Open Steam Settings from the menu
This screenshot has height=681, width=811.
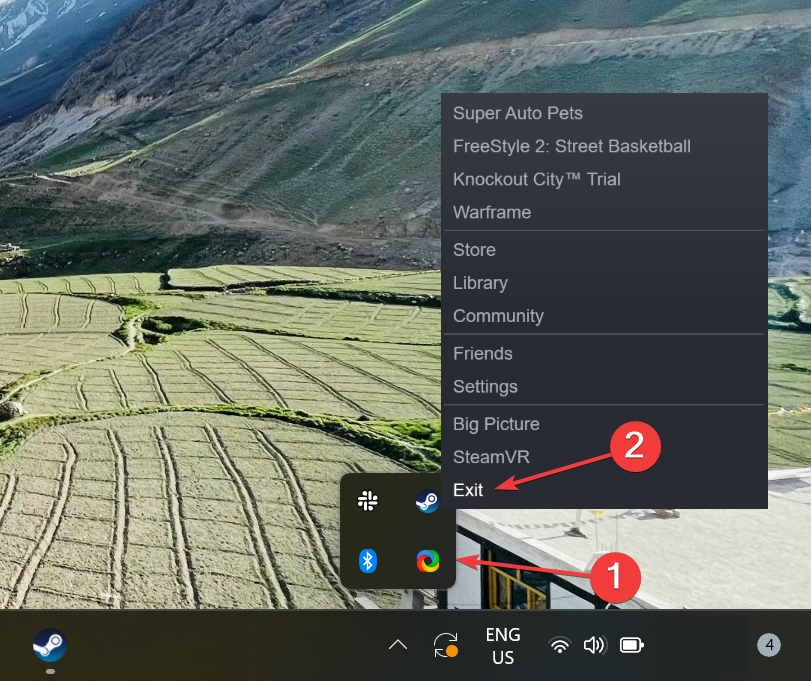(x=604, y=387)
